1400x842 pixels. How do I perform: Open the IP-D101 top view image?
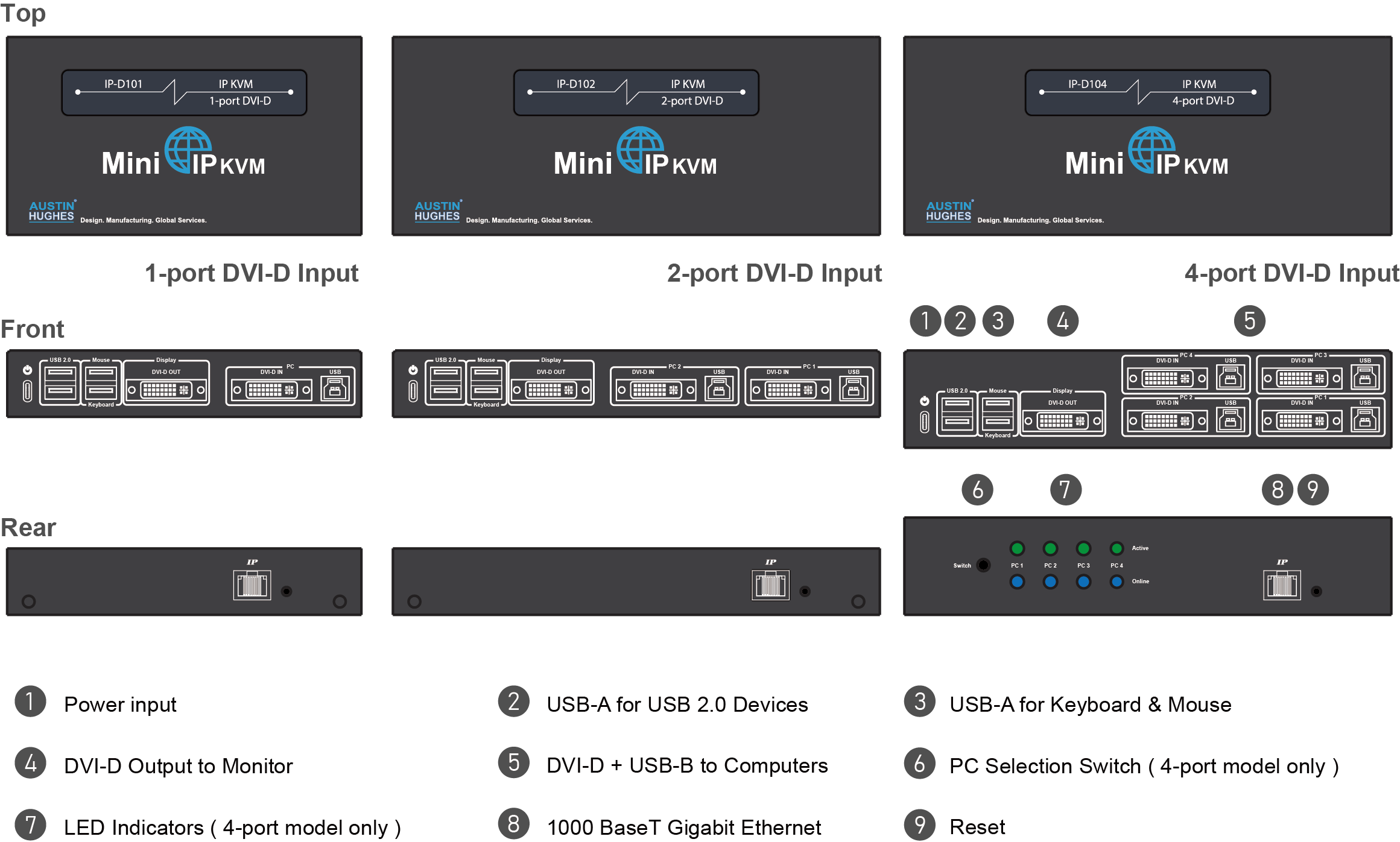[x=184, y=136]
